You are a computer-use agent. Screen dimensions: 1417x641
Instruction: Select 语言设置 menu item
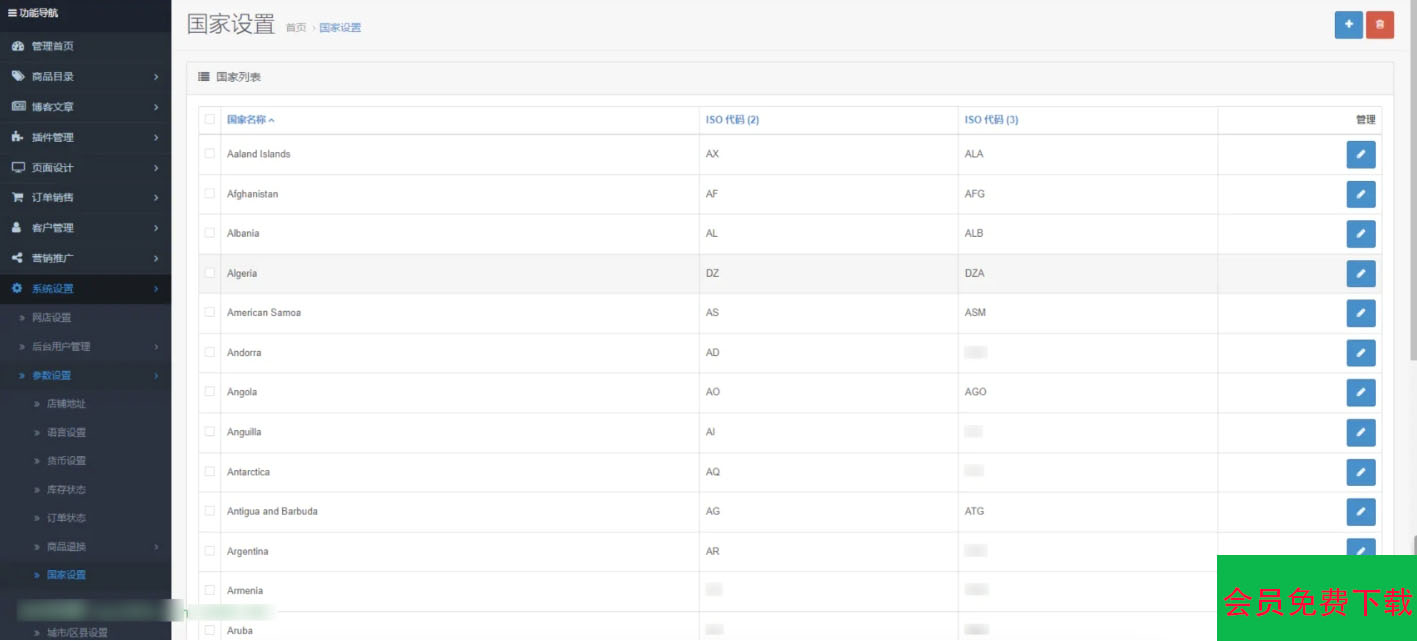(x=66, y=432)
